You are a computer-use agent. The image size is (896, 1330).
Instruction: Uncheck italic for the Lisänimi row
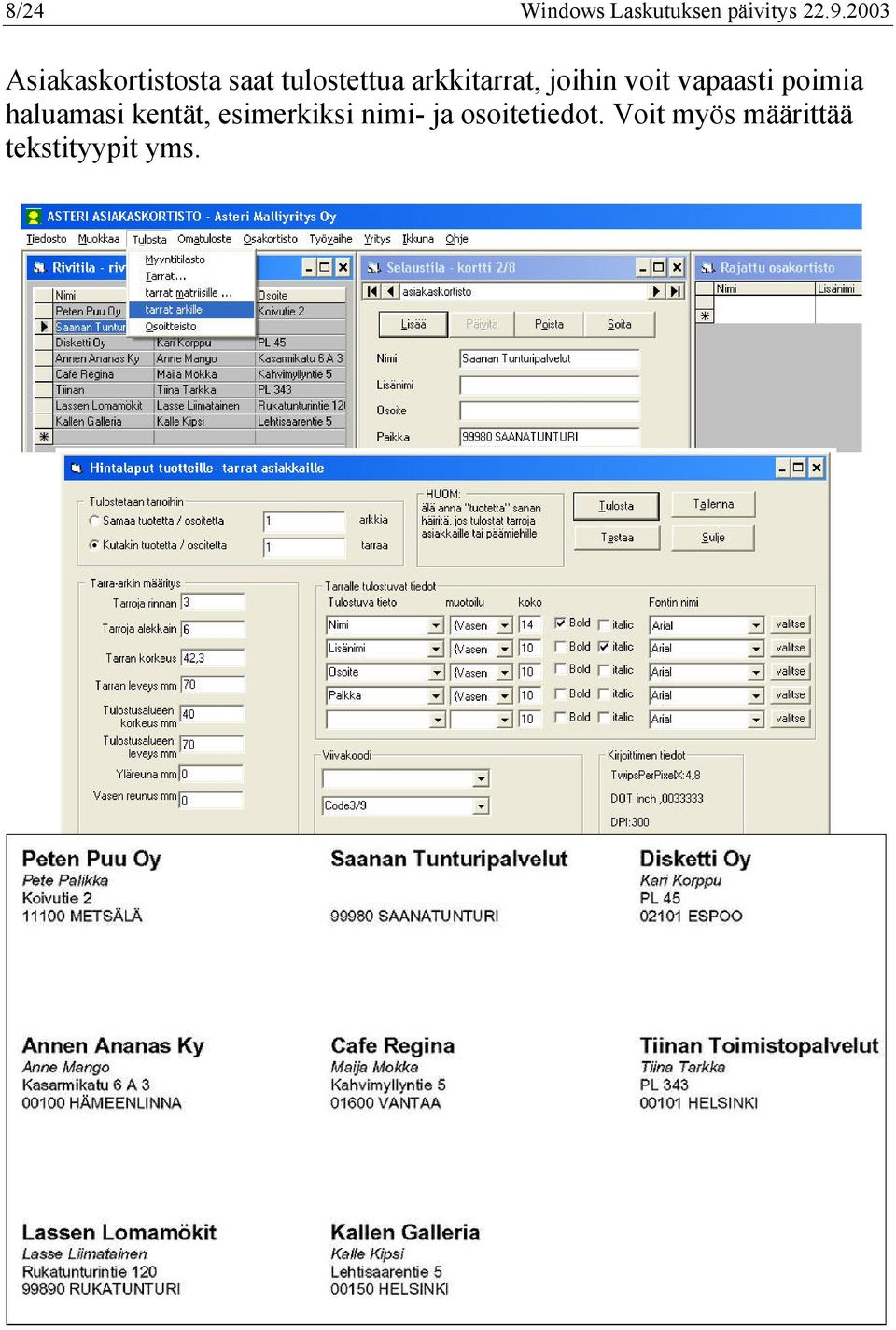tap(604, 647)
